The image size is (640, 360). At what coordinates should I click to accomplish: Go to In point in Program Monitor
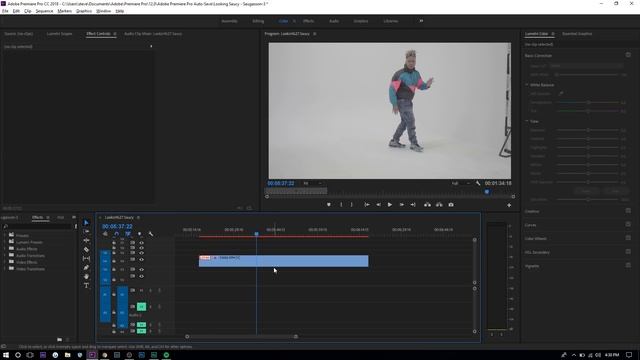click(x=367, y=204)
